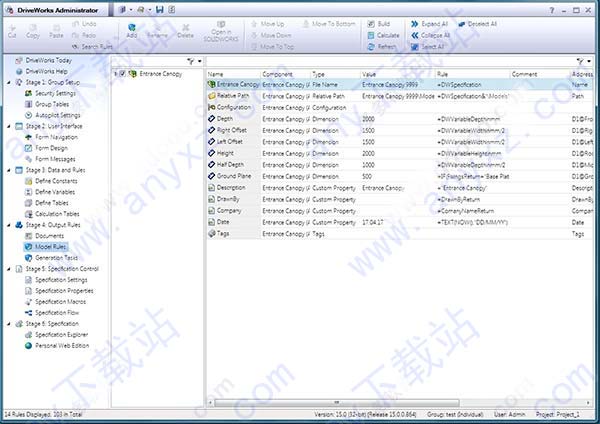
Task: Click Move To Top in the toolbar
Action: pos(272,47)
